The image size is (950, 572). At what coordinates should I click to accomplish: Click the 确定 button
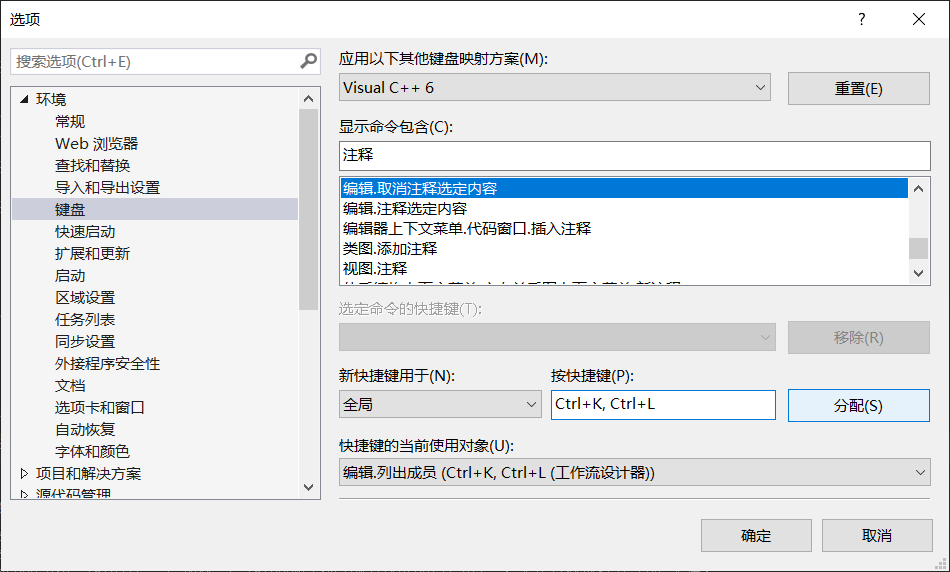pyautogui.click(x=756, y=536)
